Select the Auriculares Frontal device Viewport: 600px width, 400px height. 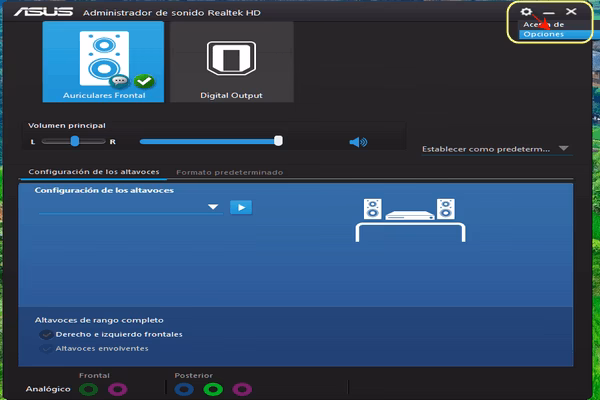pyautogui.click(x=103, y=62)
